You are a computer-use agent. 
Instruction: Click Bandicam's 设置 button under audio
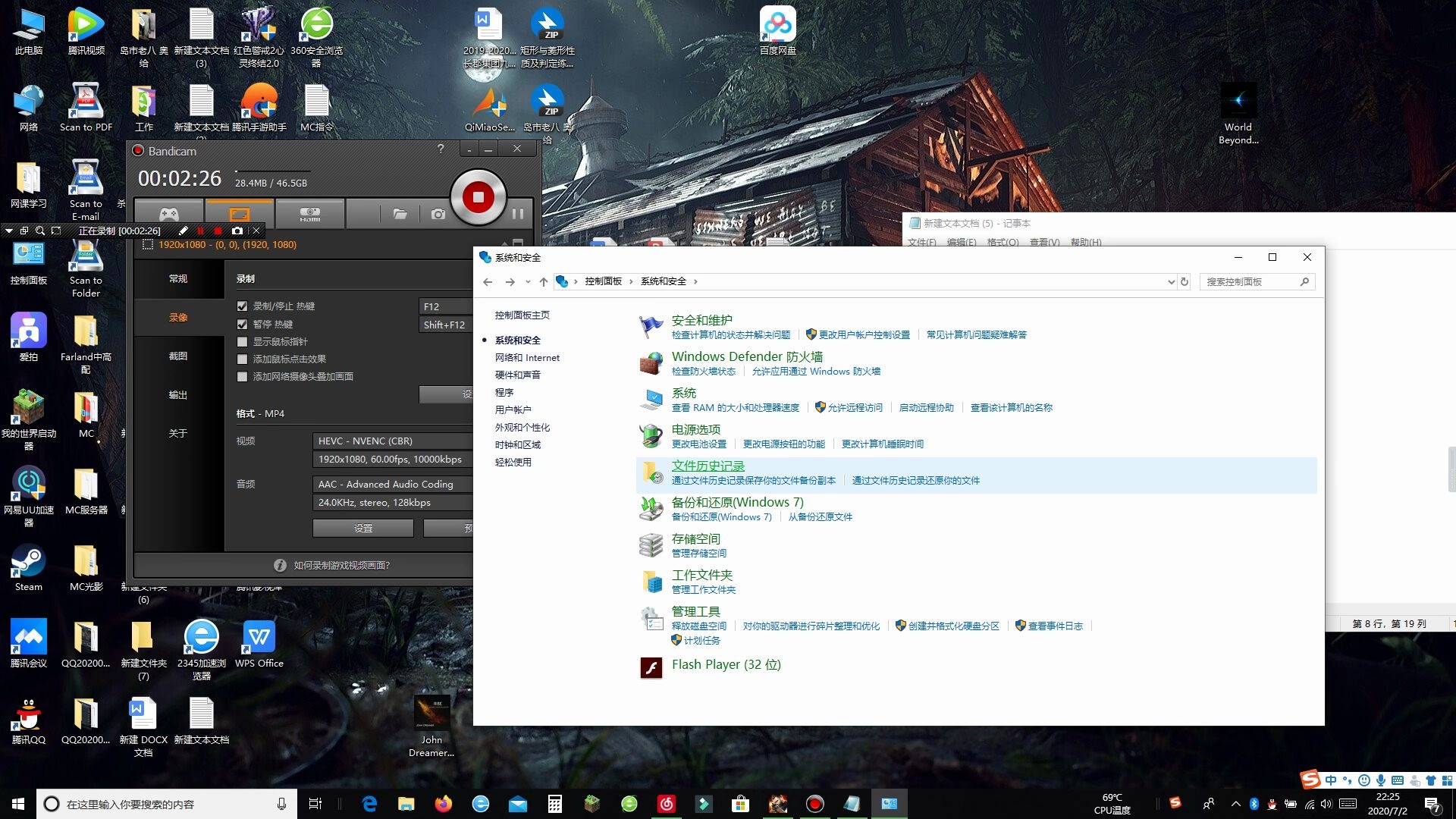coord(362,528)
